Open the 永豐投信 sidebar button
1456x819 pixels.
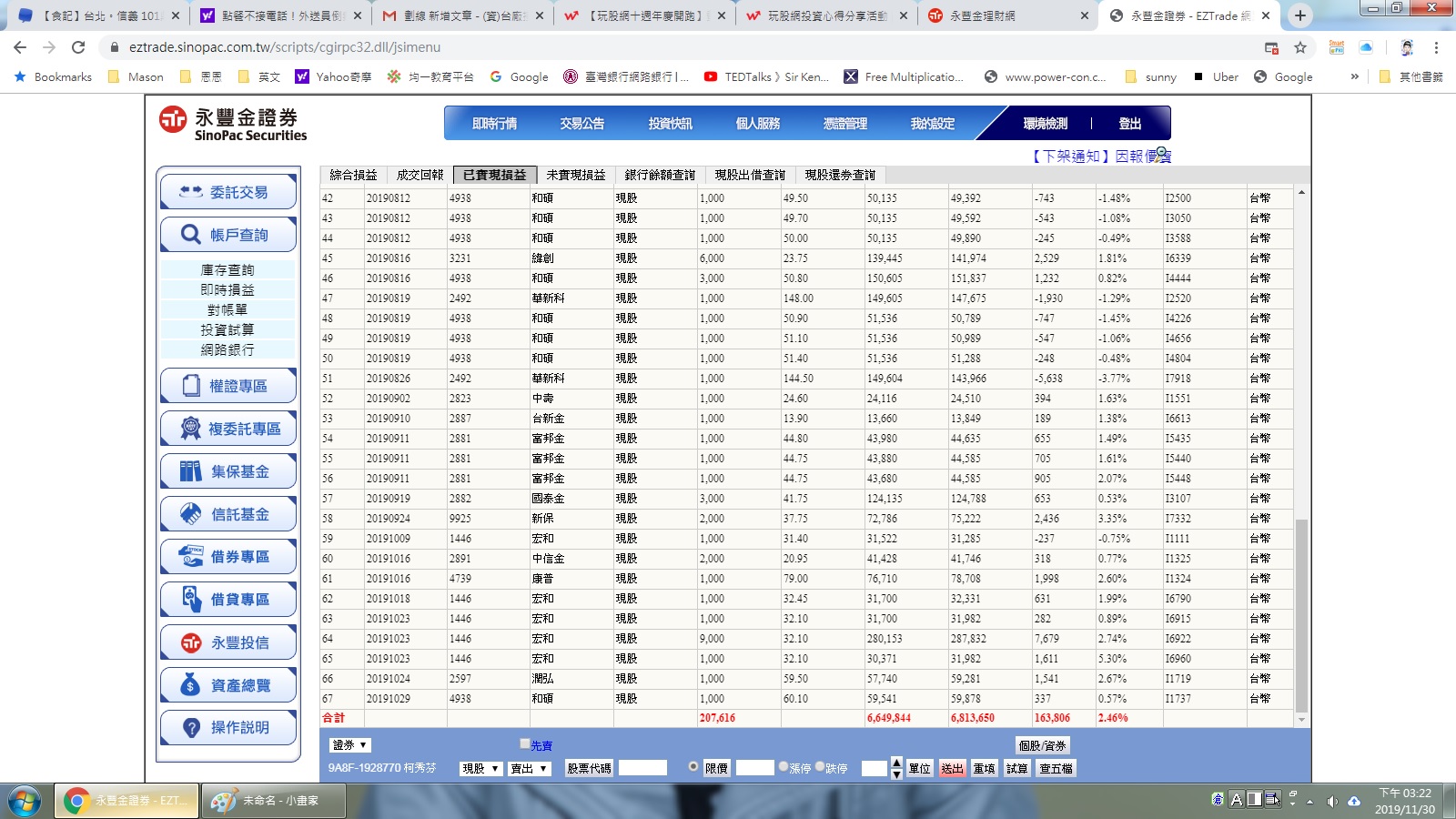click(x=228, y=642)
